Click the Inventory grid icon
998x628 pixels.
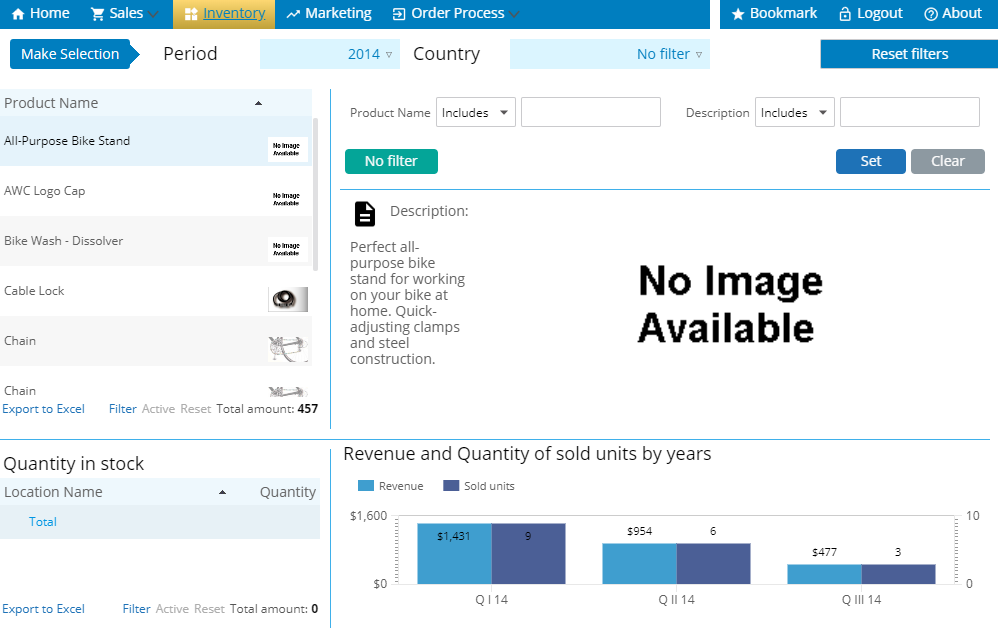(x=190, y=14)
